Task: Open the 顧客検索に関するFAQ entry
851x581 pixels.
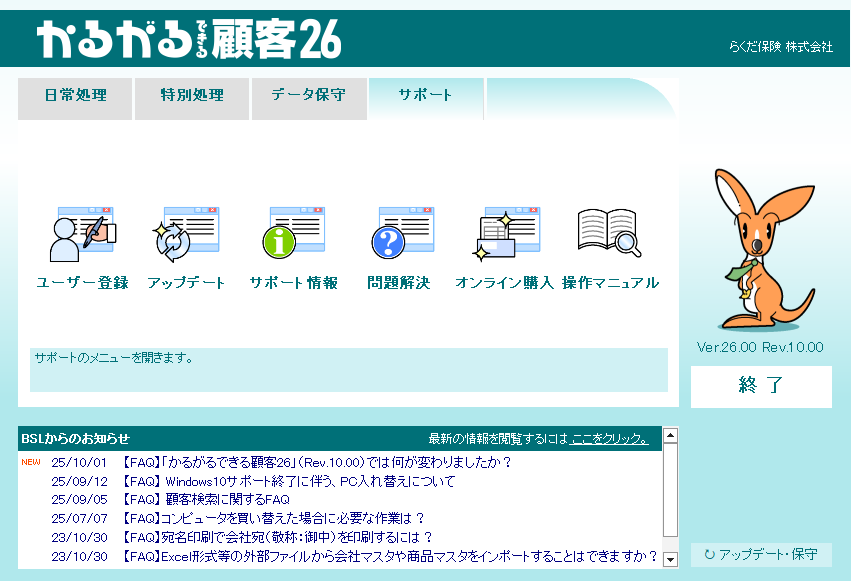Action: point(206,499)
